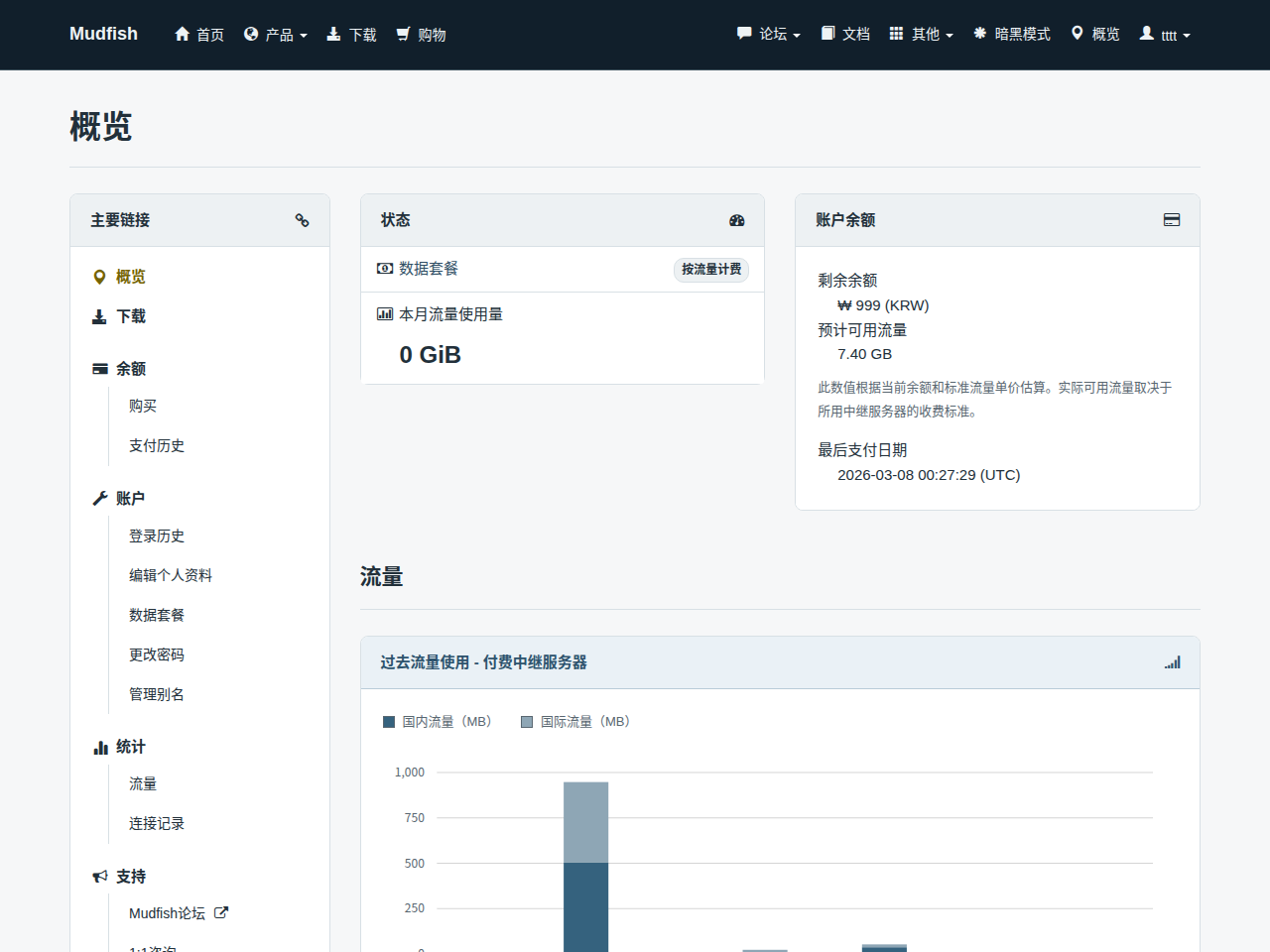Image resolution: width=1270 pixels, height=952 pixels.
Task: Open the 产品 dropdown menu
Action: tap(276, 35)
